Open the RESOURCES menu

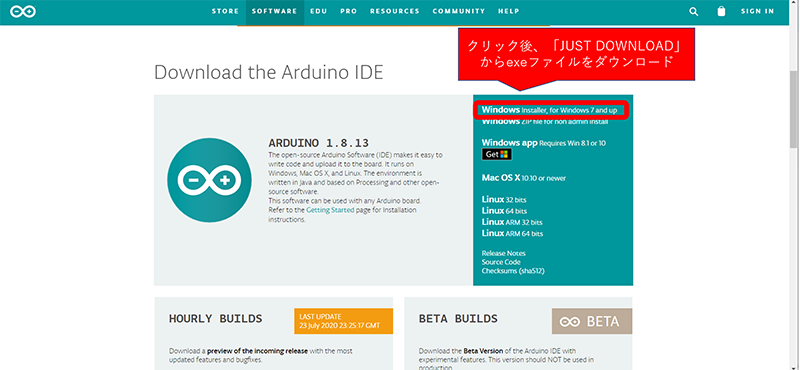click(x=394, y=11)
